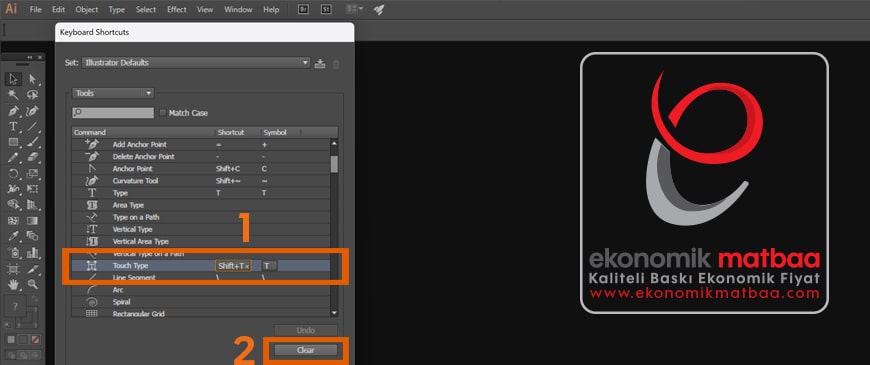Select the Direct Selection tool (white arrow)

(x=32, y=79)
